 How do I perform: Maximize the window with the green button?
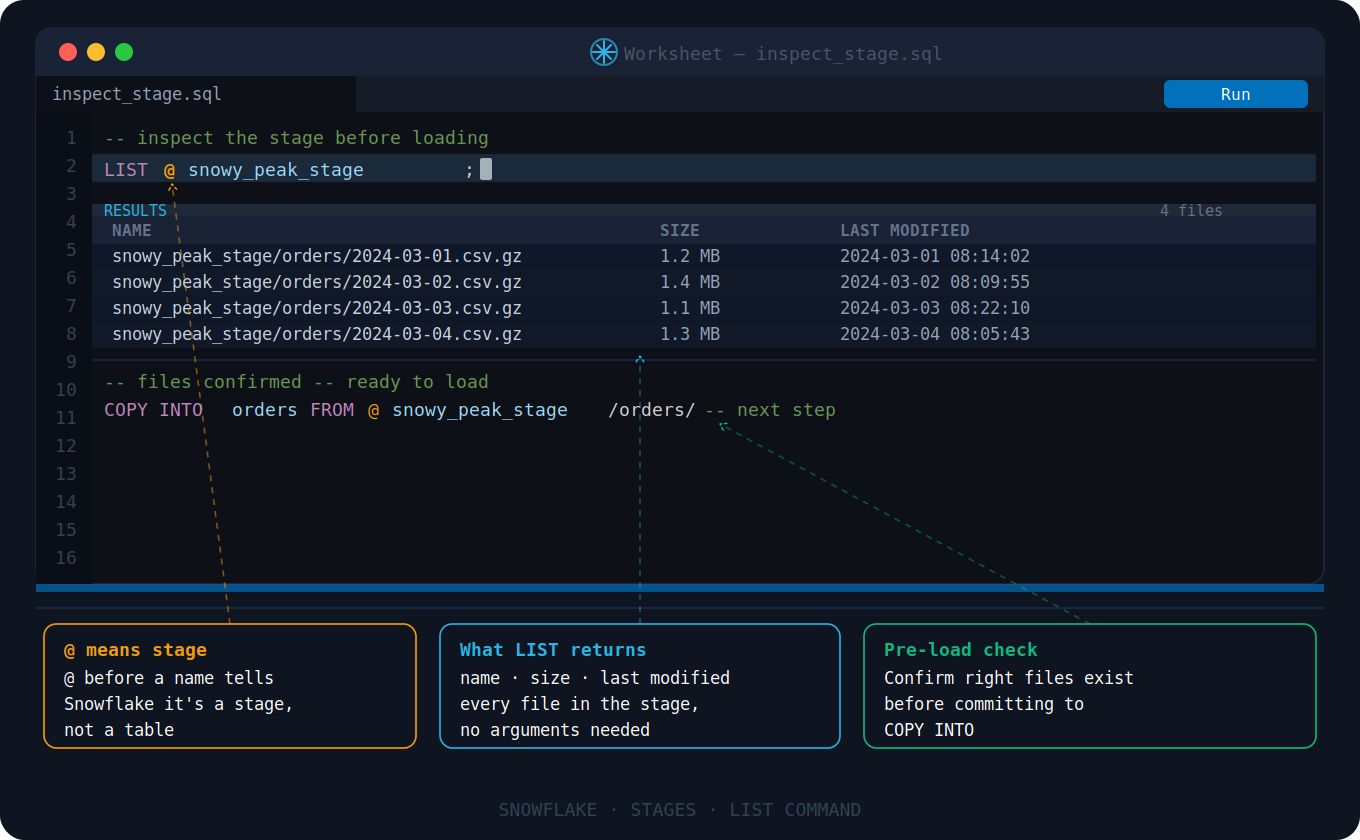point(124,52)
